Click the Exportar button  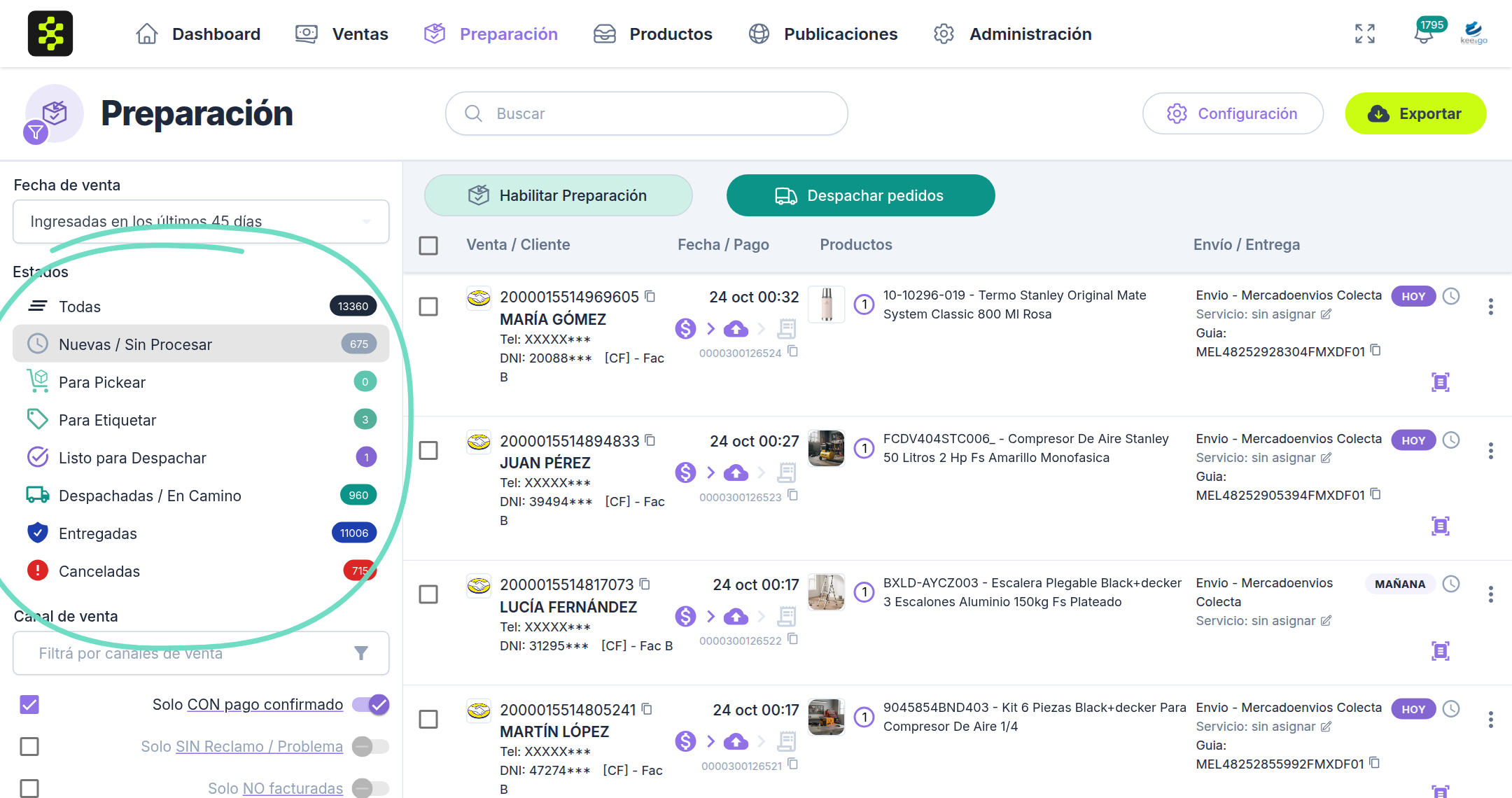pyautogui.click(x=1415, y=113)
